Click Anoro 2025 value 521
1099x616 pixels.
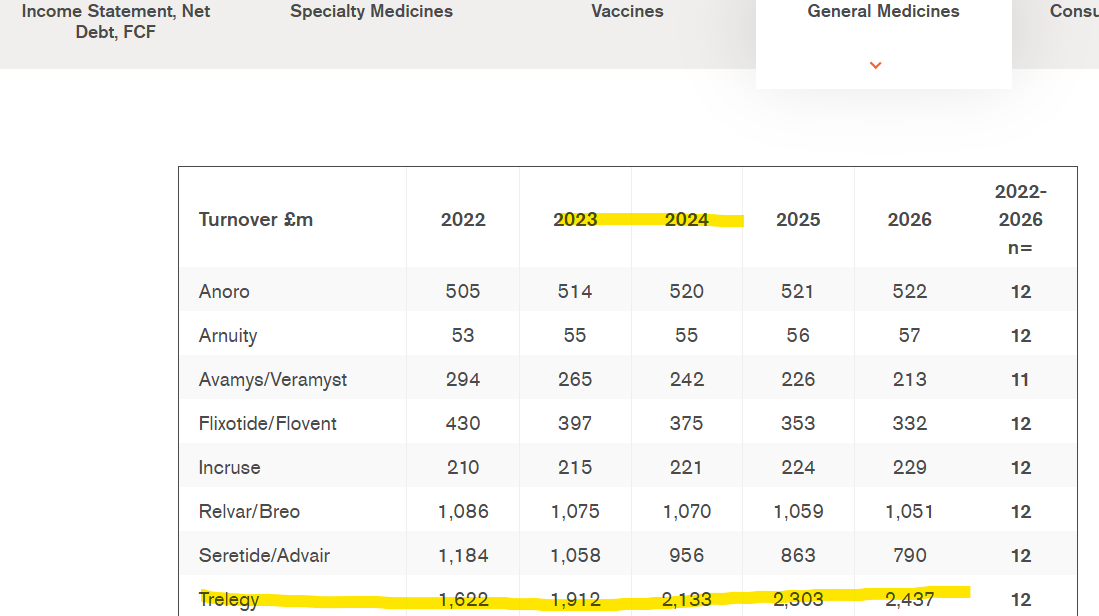798,292
